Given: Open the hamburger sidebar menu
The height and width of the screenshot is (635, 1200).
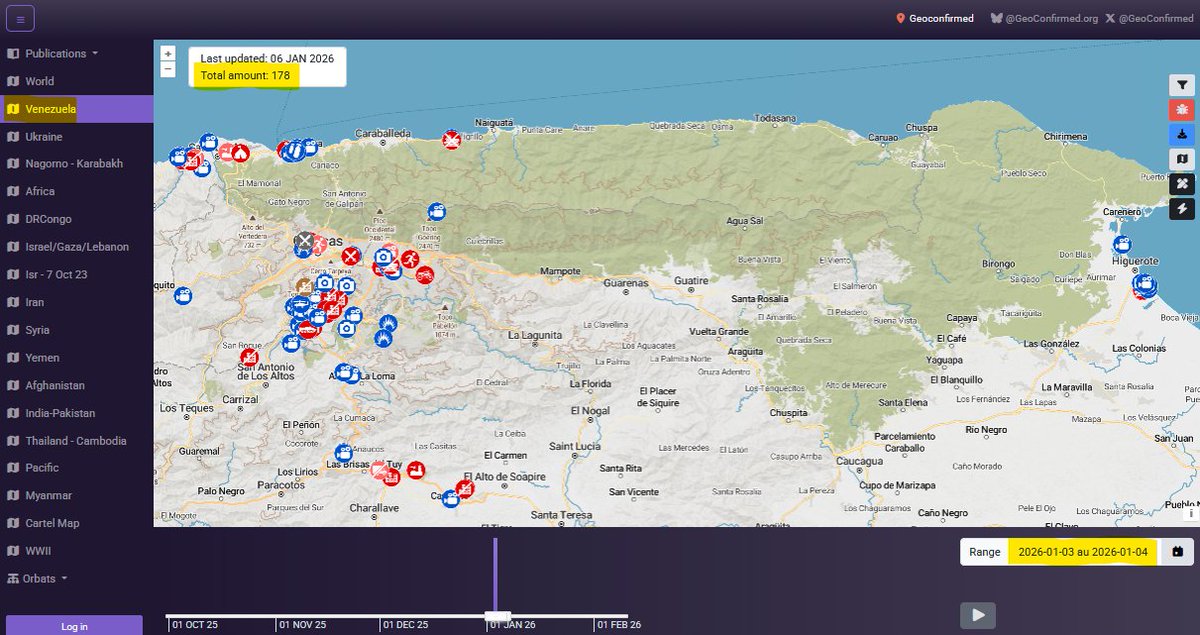Looking at the screenshot, I should [21, 18].
